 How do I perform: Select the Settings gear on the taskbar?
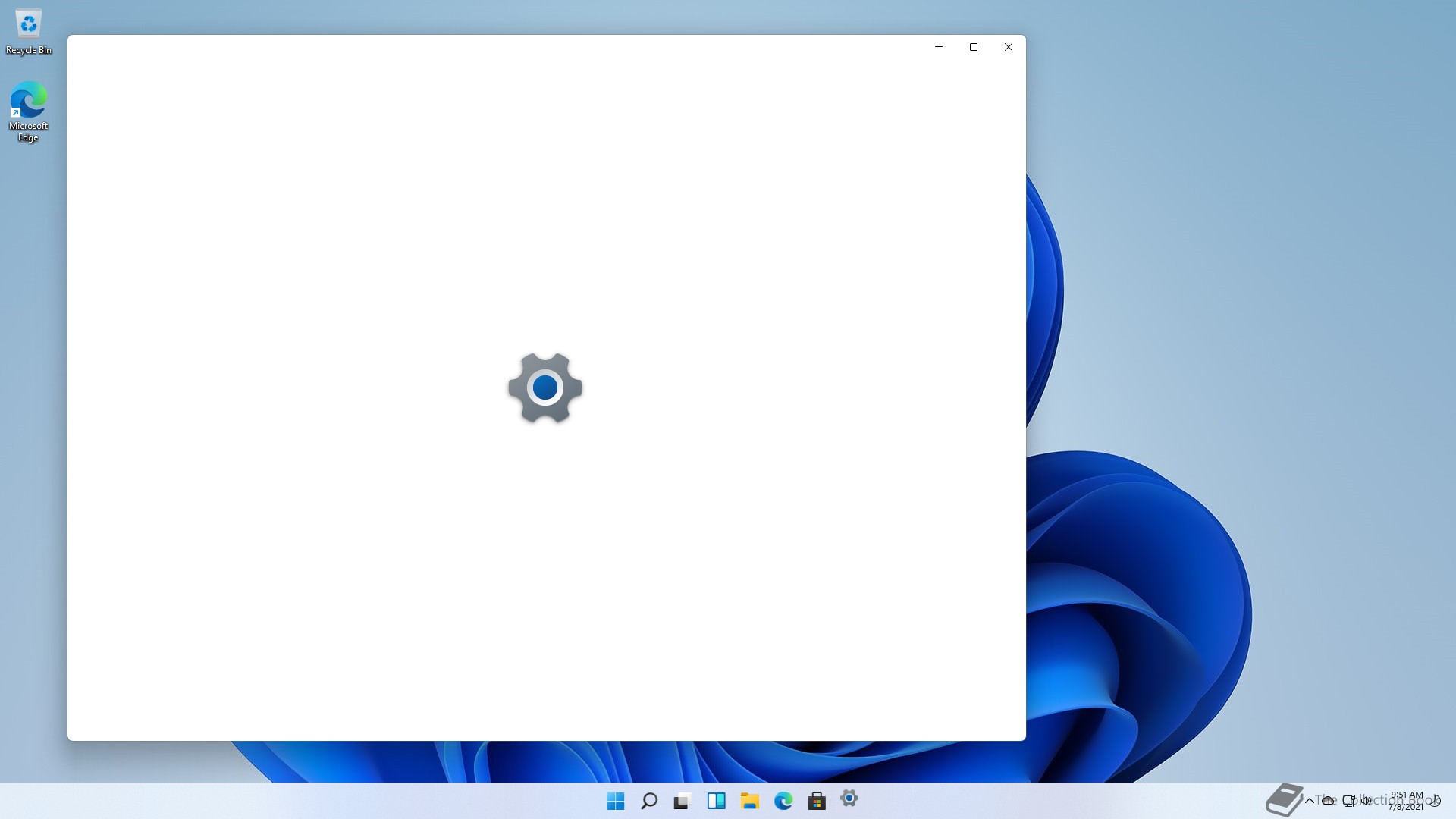coord(849,799)
